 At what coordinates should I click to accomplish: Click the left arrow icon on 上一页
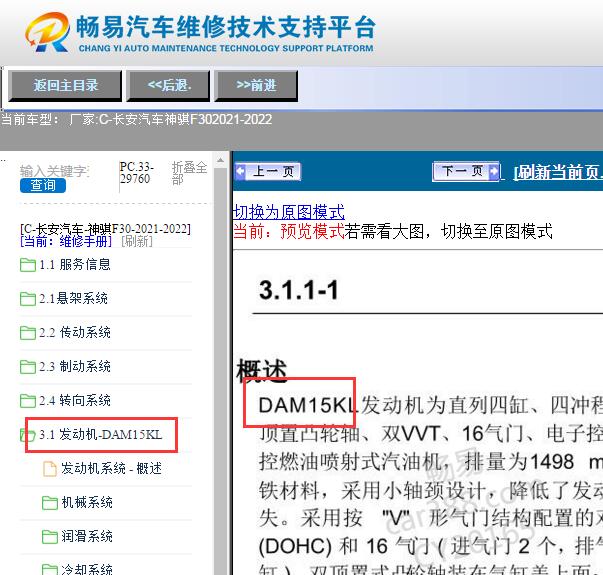point(240,171)
